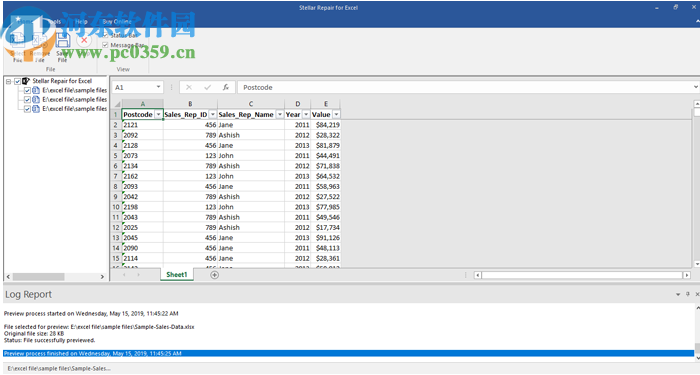Select column C header
Viewport: 700px width, 375px height.
(251, 104)
